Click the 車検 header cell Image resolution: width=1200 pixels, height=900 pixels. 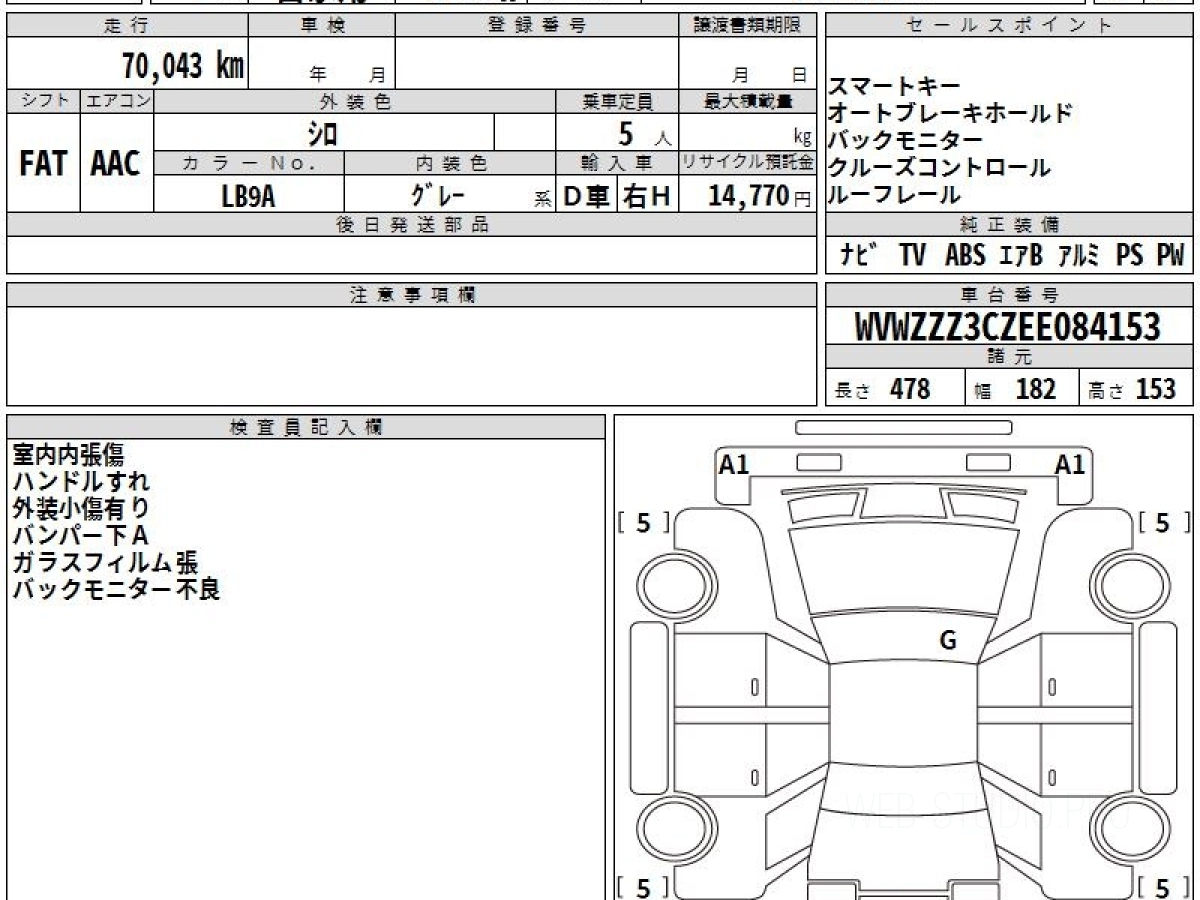click(x=322, y=27)
